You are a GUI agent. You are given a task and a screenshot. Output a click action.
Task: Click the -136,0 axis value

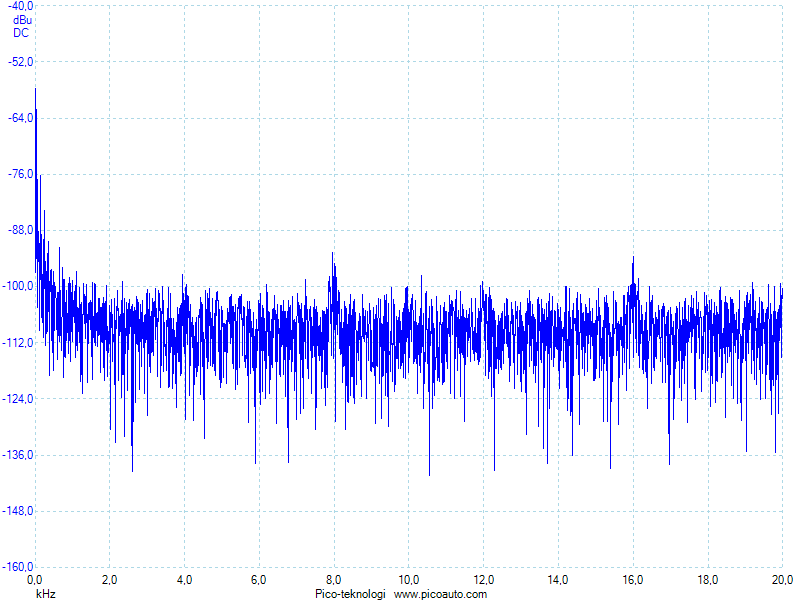click(18, 455)
